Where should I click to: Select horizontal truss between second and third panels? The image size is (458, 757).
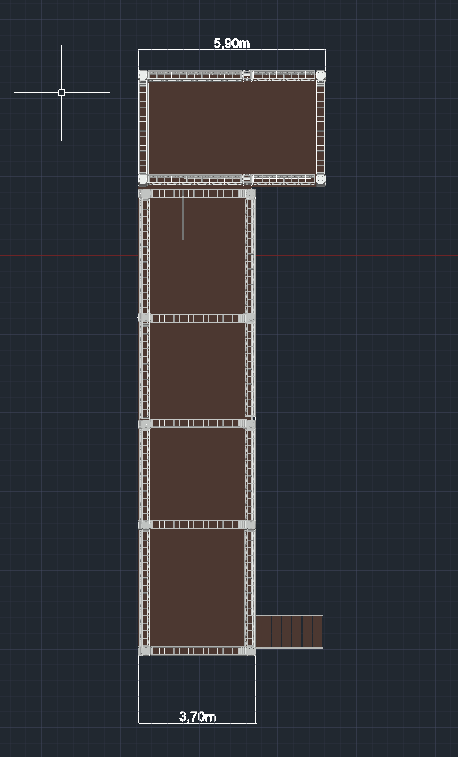click(197, 423)
